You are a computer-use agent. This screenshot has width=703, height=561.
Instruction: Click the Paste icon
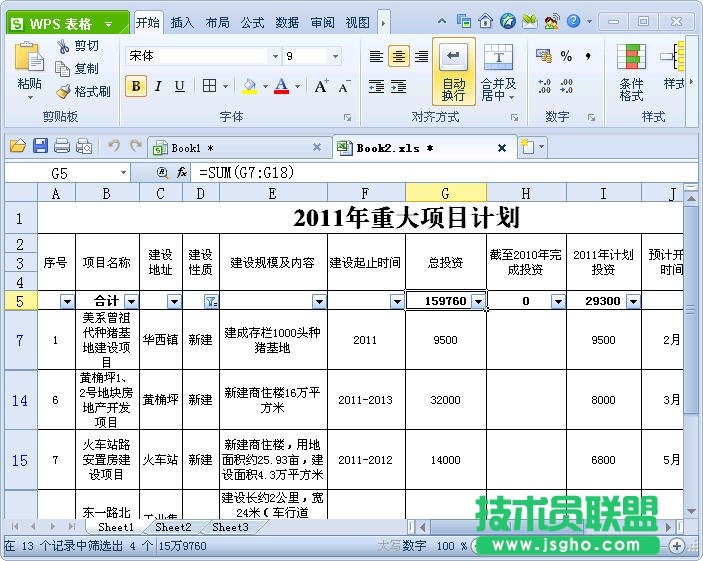click(29, 57)
